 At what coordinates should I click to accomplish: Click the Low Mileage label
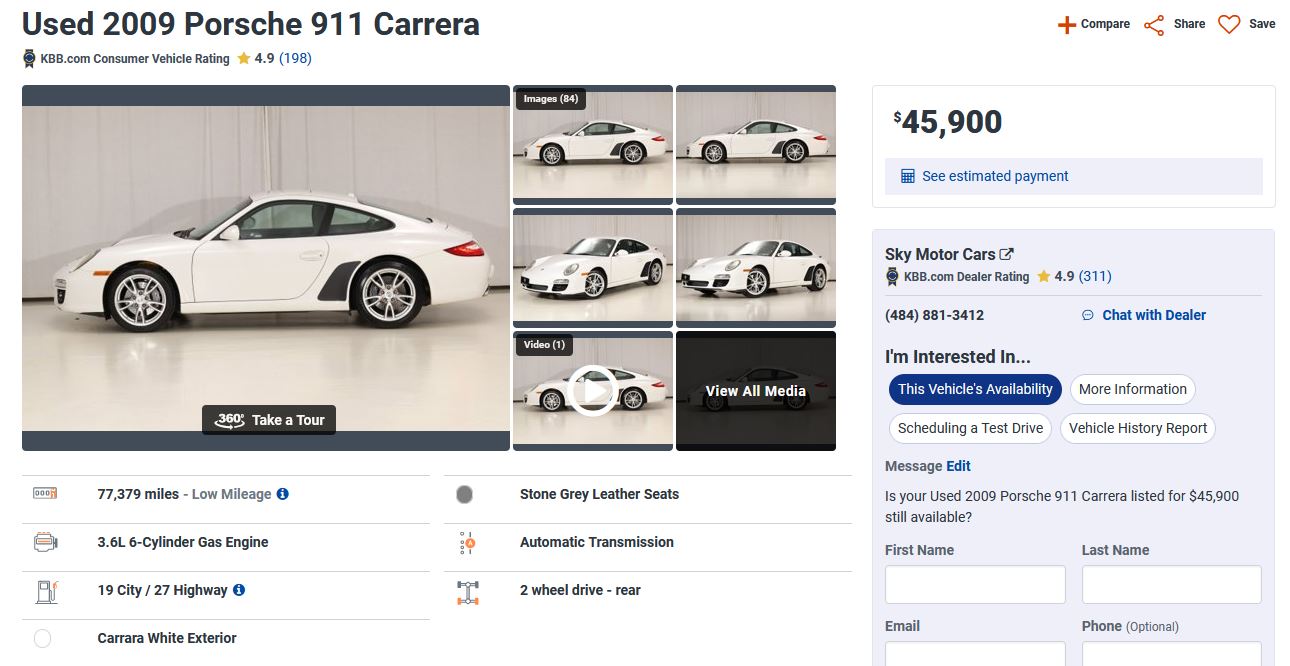tap(231, 494)
